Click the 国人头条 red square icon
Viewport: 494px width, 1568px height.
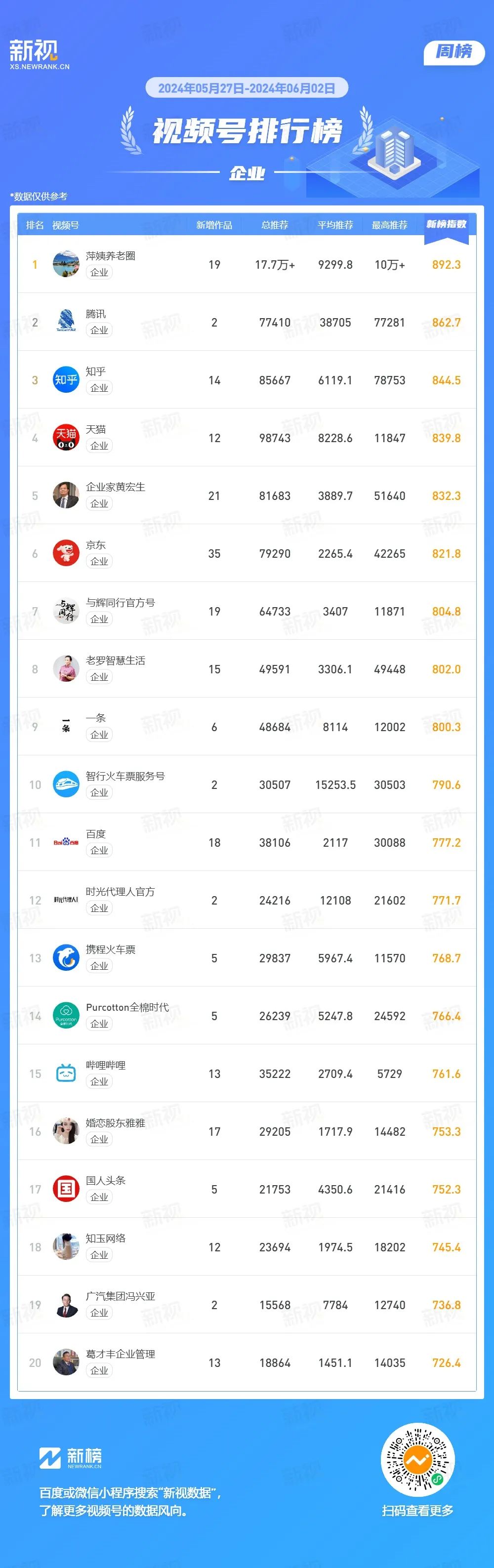pos(66,1190)
